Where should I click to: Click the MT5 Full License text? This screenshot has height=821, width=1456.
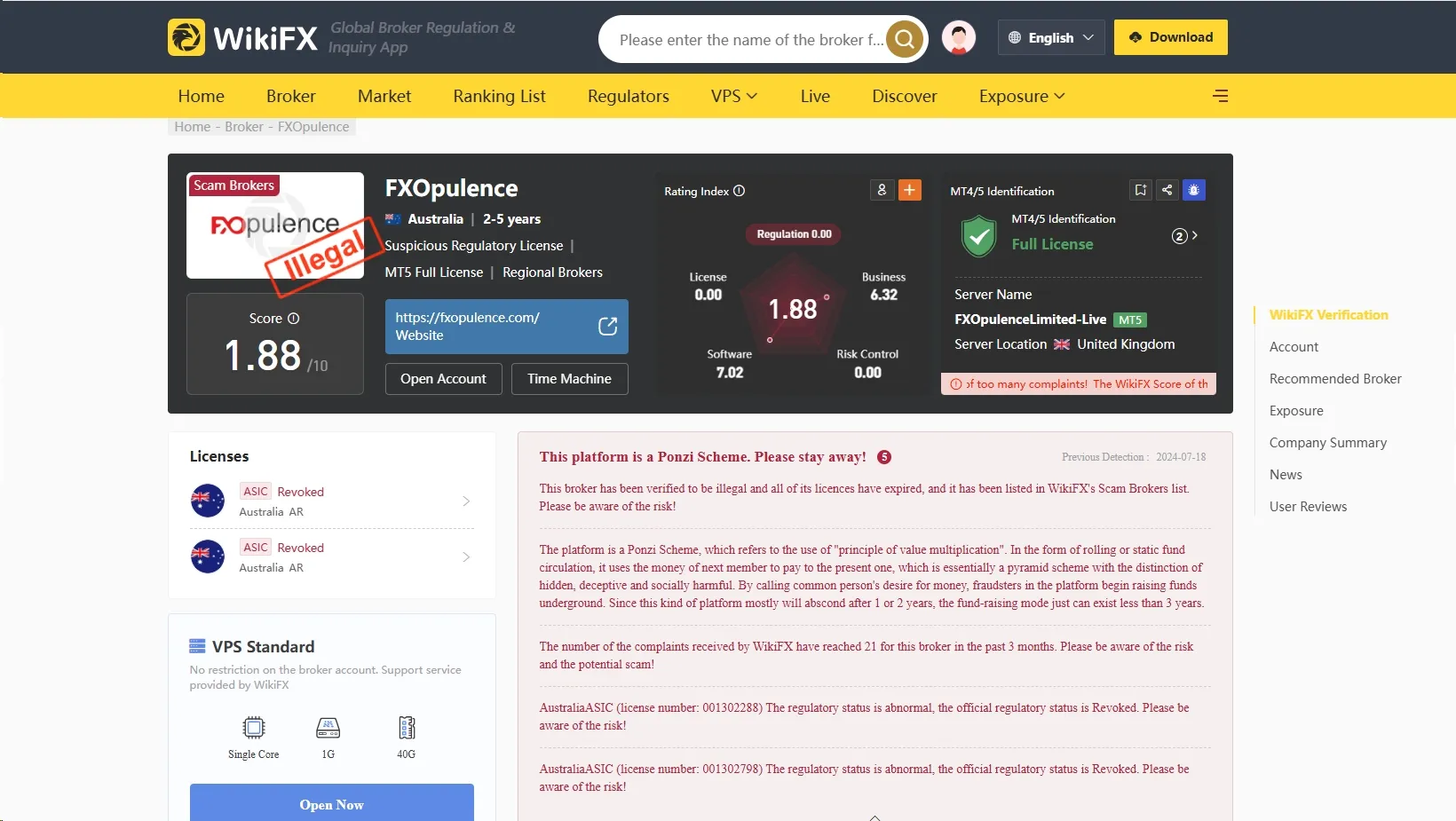point(434,272)
